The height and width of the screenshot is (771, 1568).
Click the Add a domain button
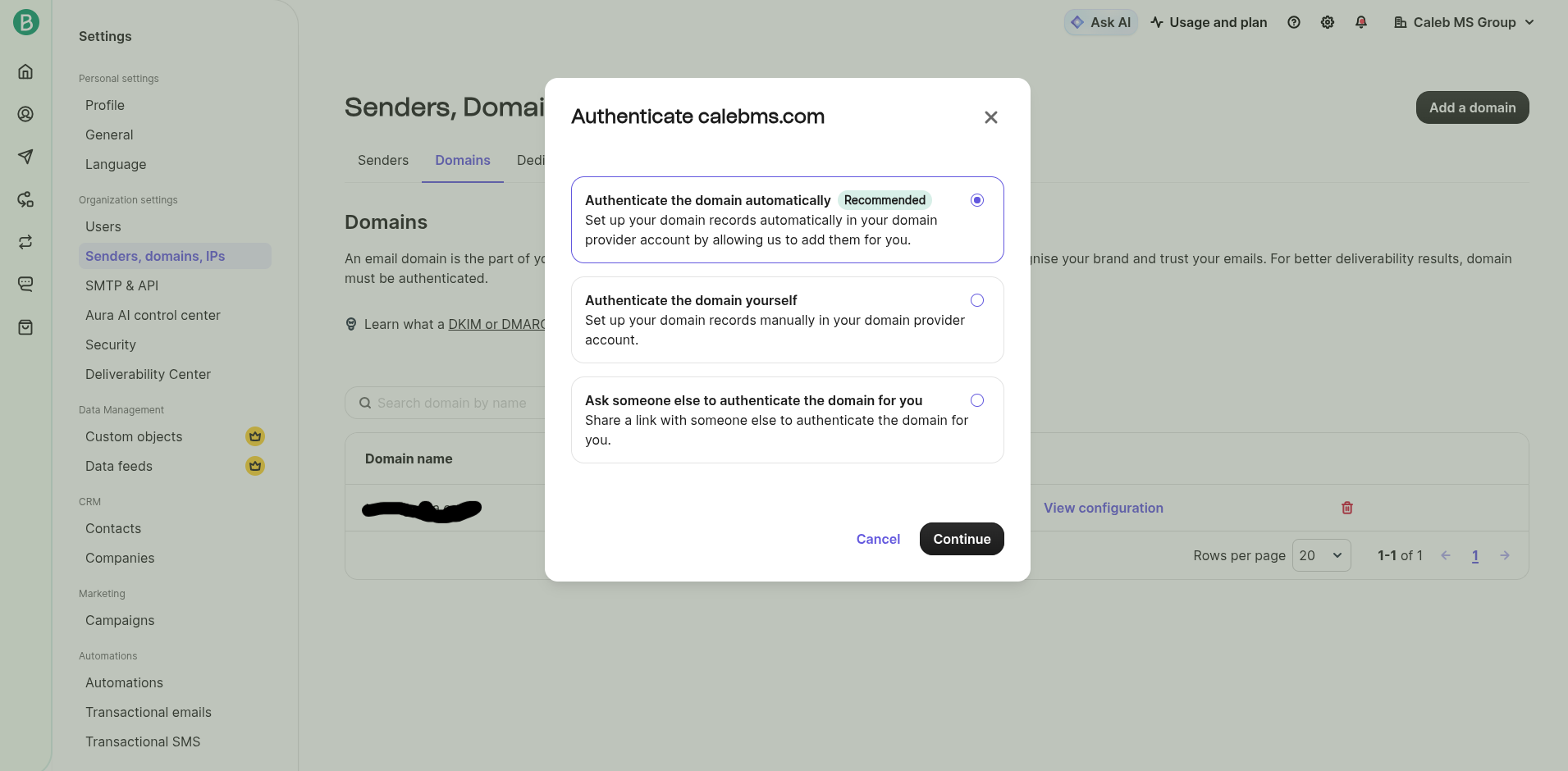[1472, 107]
